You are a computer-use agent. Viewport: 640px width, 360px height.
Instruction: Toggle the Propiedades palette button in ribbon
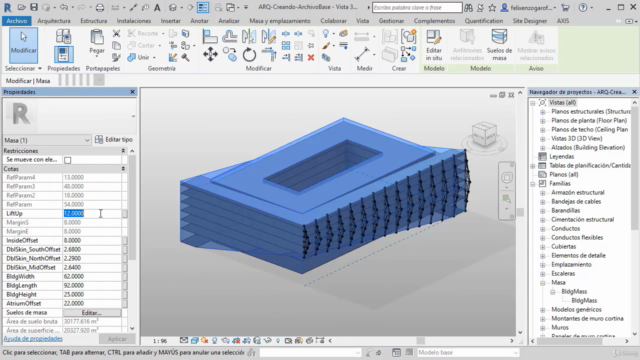coord(64,54)
